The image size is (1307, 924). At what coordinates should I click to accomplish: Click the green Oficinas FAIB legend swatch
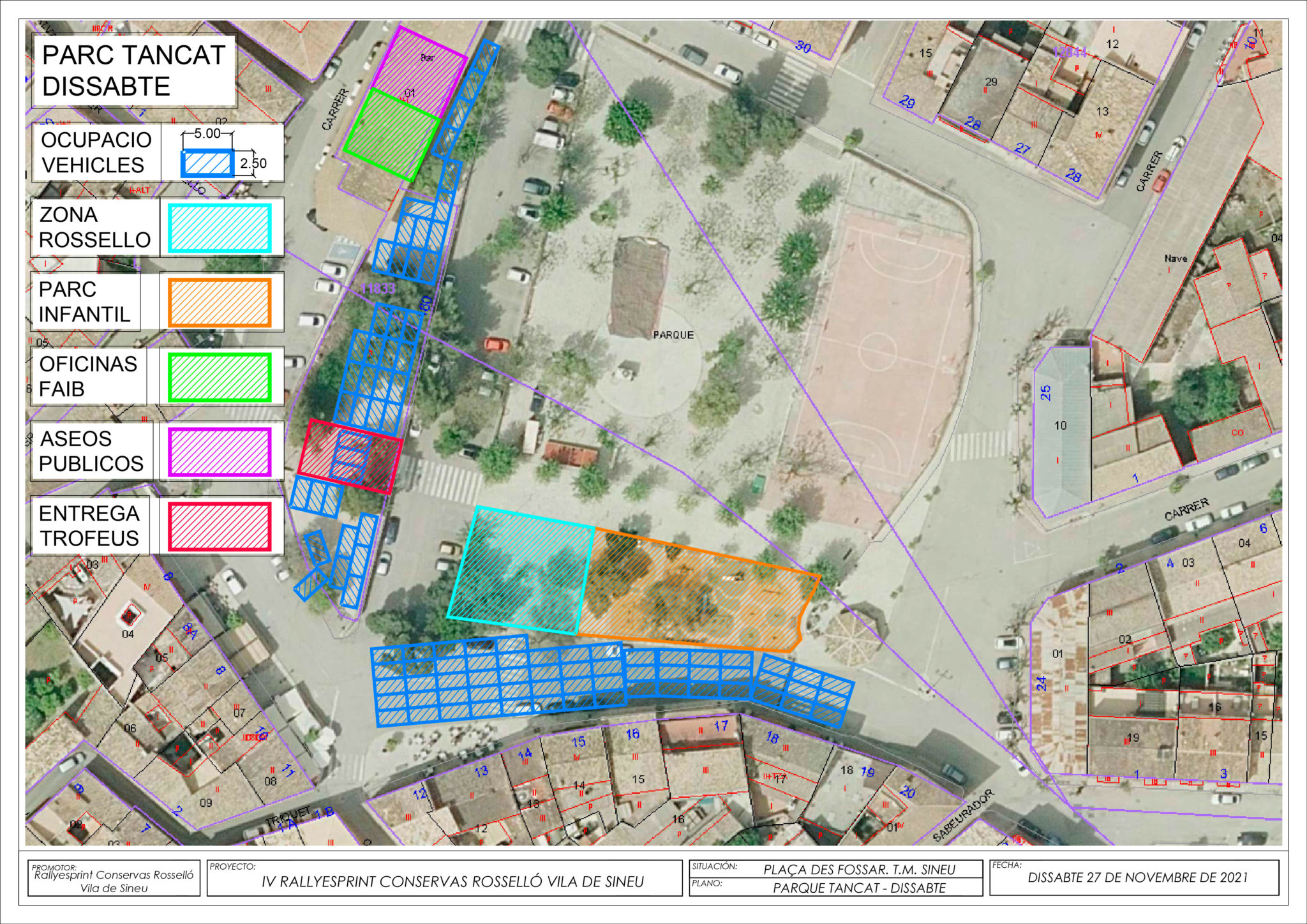click(x=220, y=377)
